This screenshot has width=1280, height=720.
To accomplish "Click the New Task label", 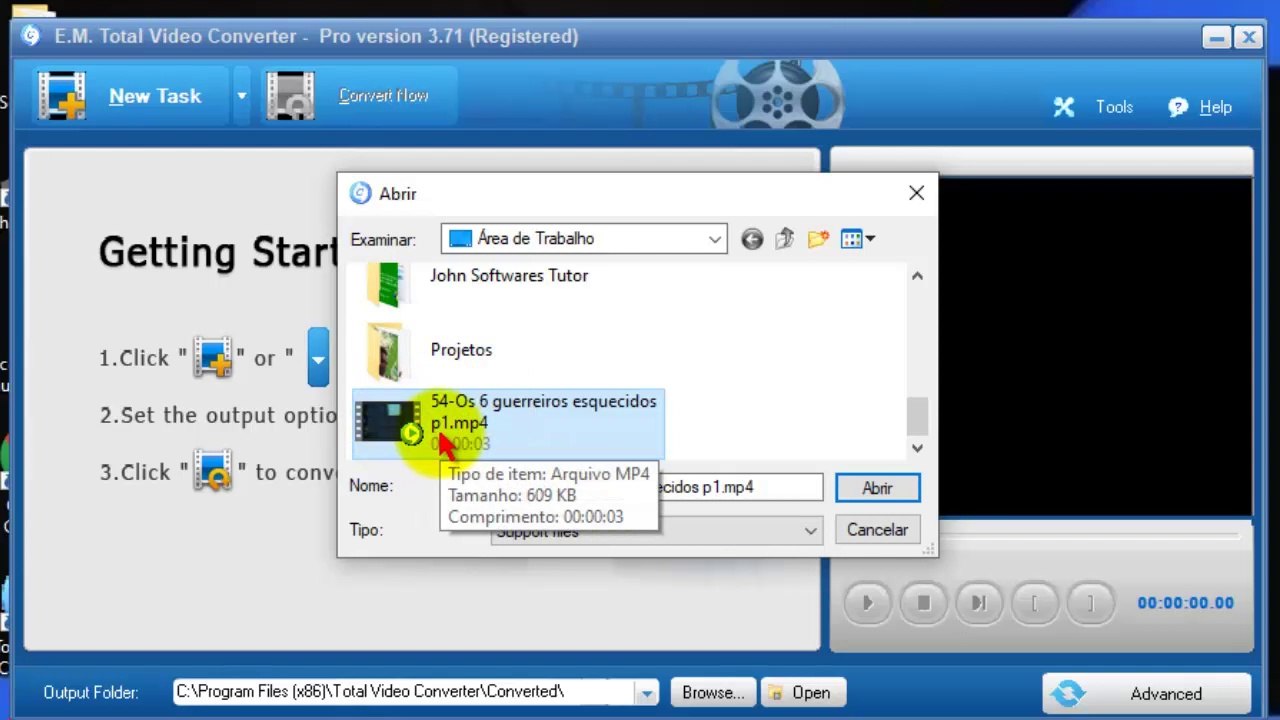I will click(155, 96).
